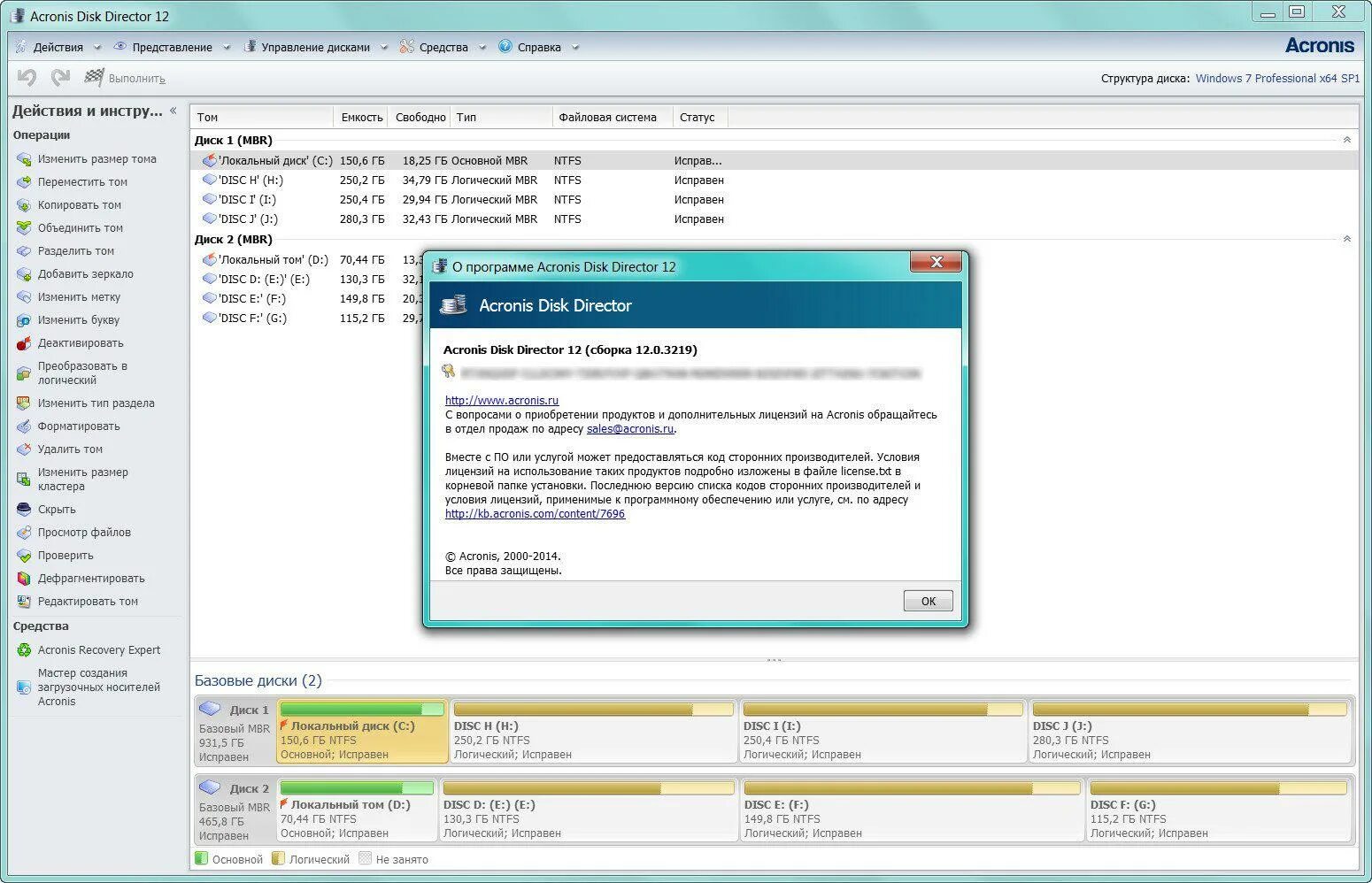Click the Копировать том icon
This screenshot has height=883, width=1372.
[24, 205]
